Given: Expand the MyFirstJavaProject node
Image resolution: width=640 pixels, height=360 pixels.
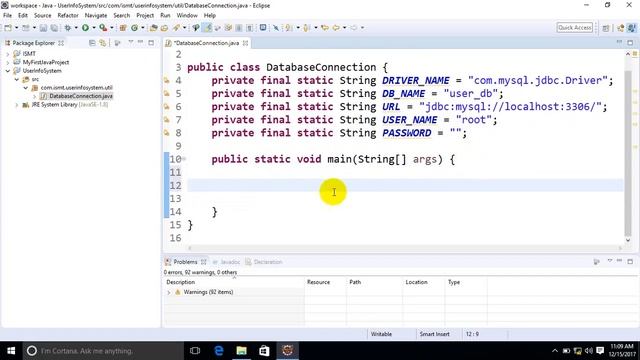Looking at the screenshot, I should pyautogui.click(x=7, y=62).
